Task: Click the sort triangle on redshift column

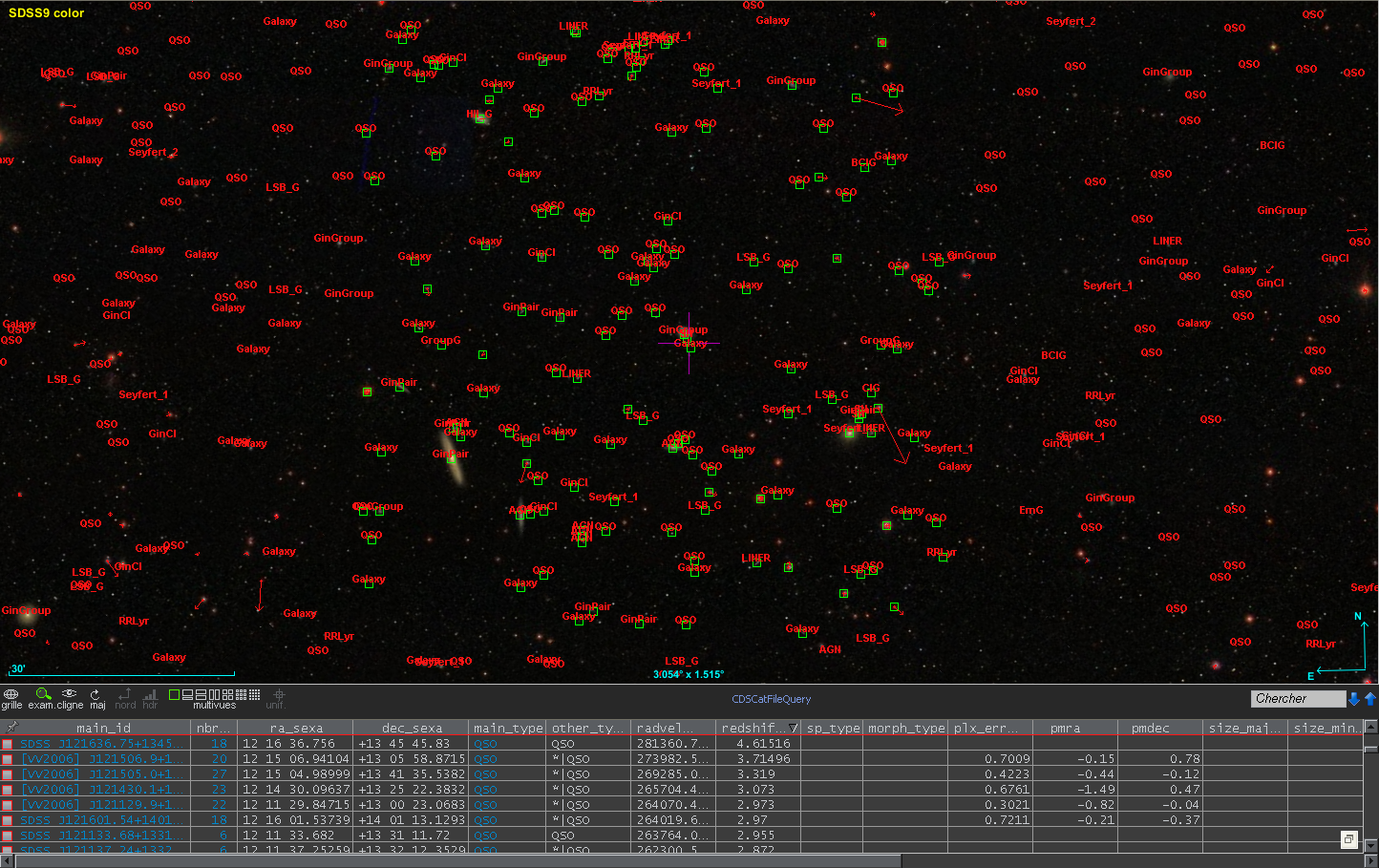Action: (794, 729)
